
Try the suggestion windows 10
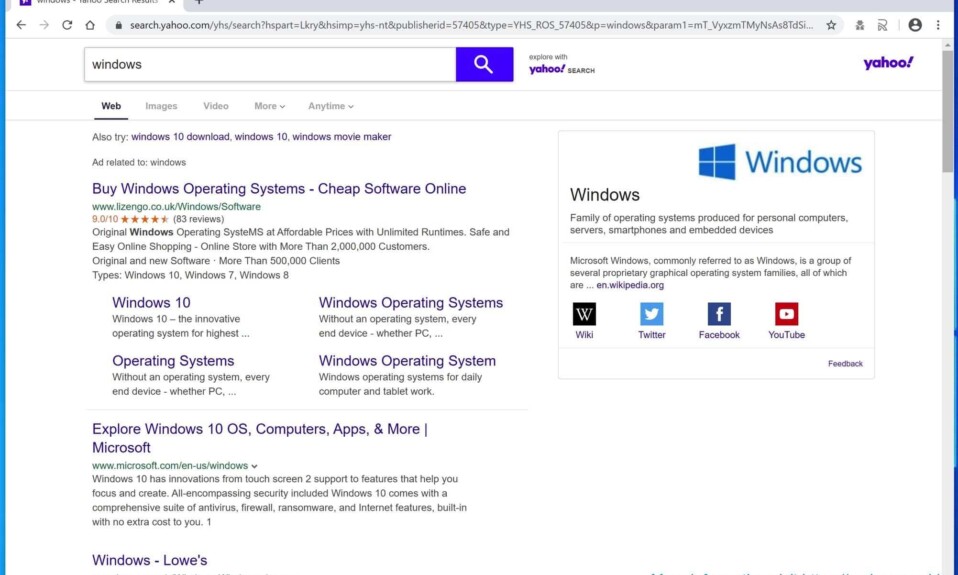coord(261,137)
